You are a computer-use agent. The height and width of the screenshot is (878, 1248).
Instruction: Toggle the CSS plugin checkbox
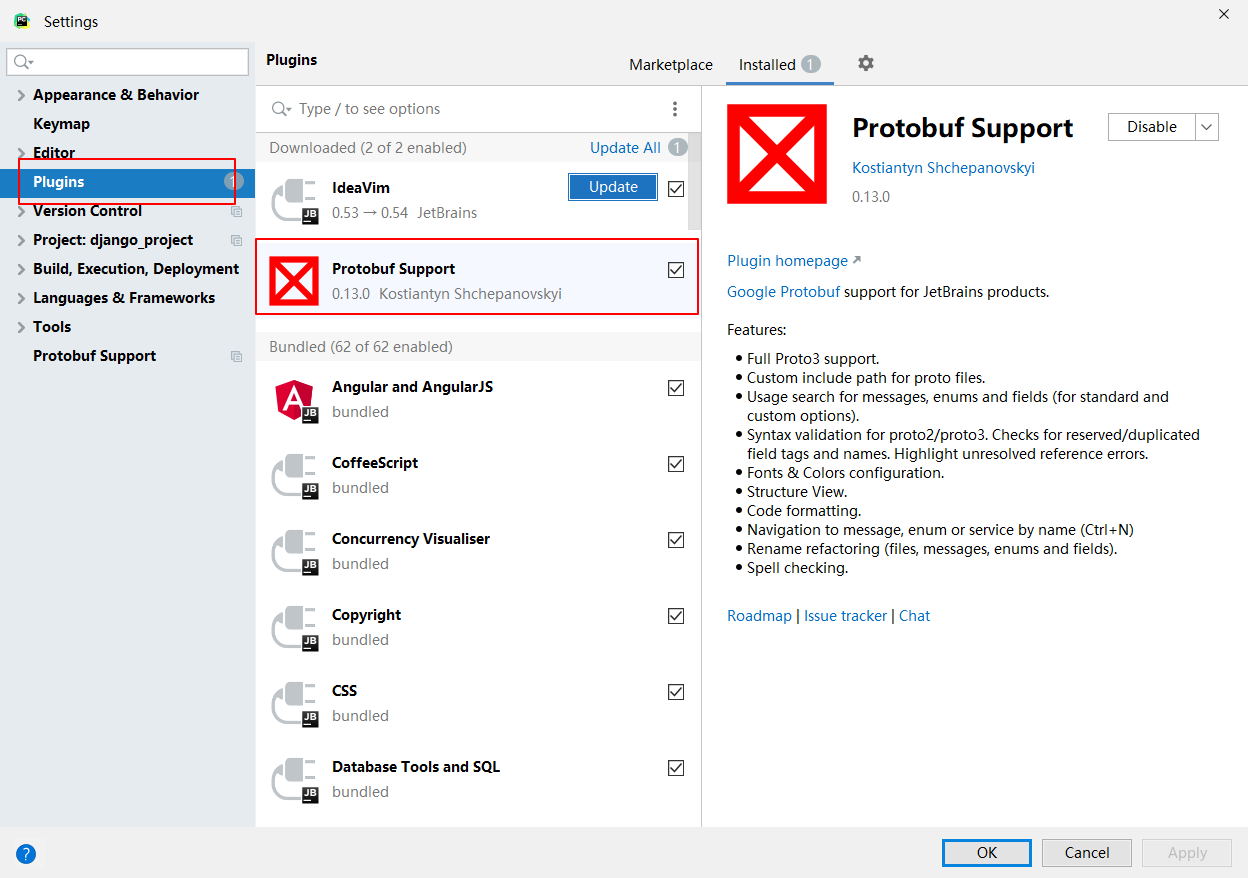click(x=676, y=692)
